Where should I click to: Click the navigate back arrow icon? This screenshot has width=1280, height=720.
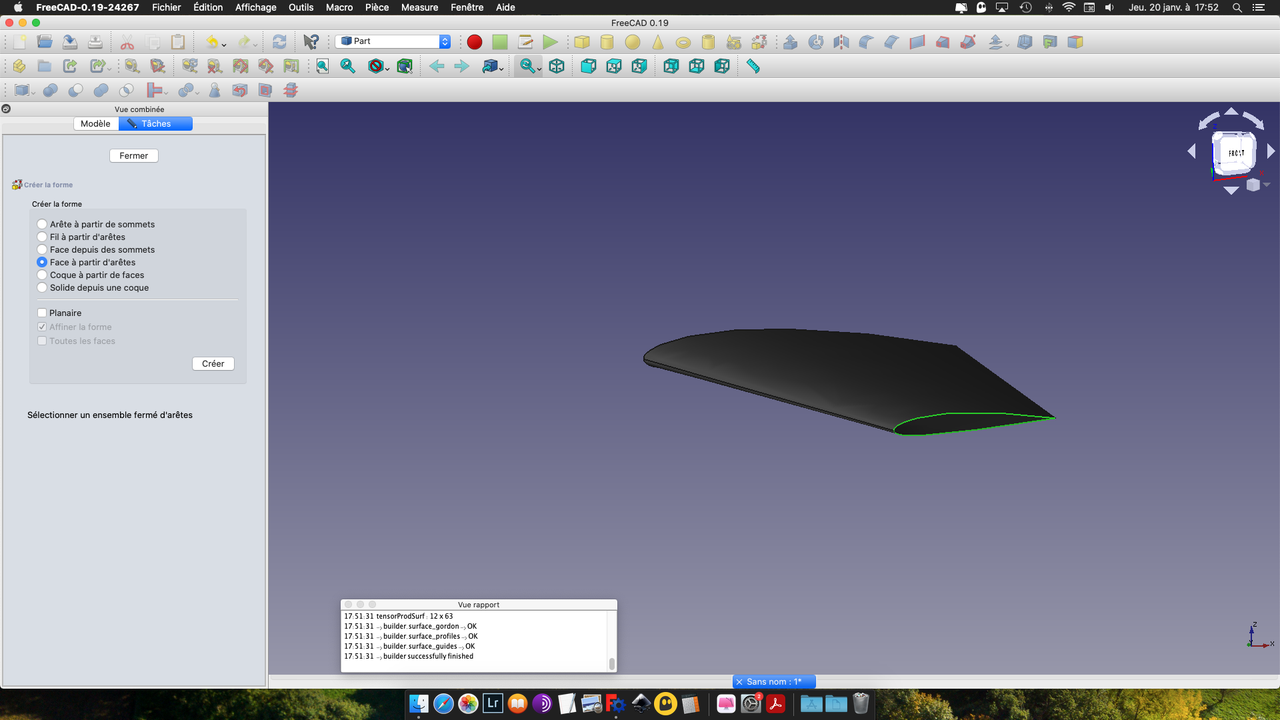(x=437, y=66)
